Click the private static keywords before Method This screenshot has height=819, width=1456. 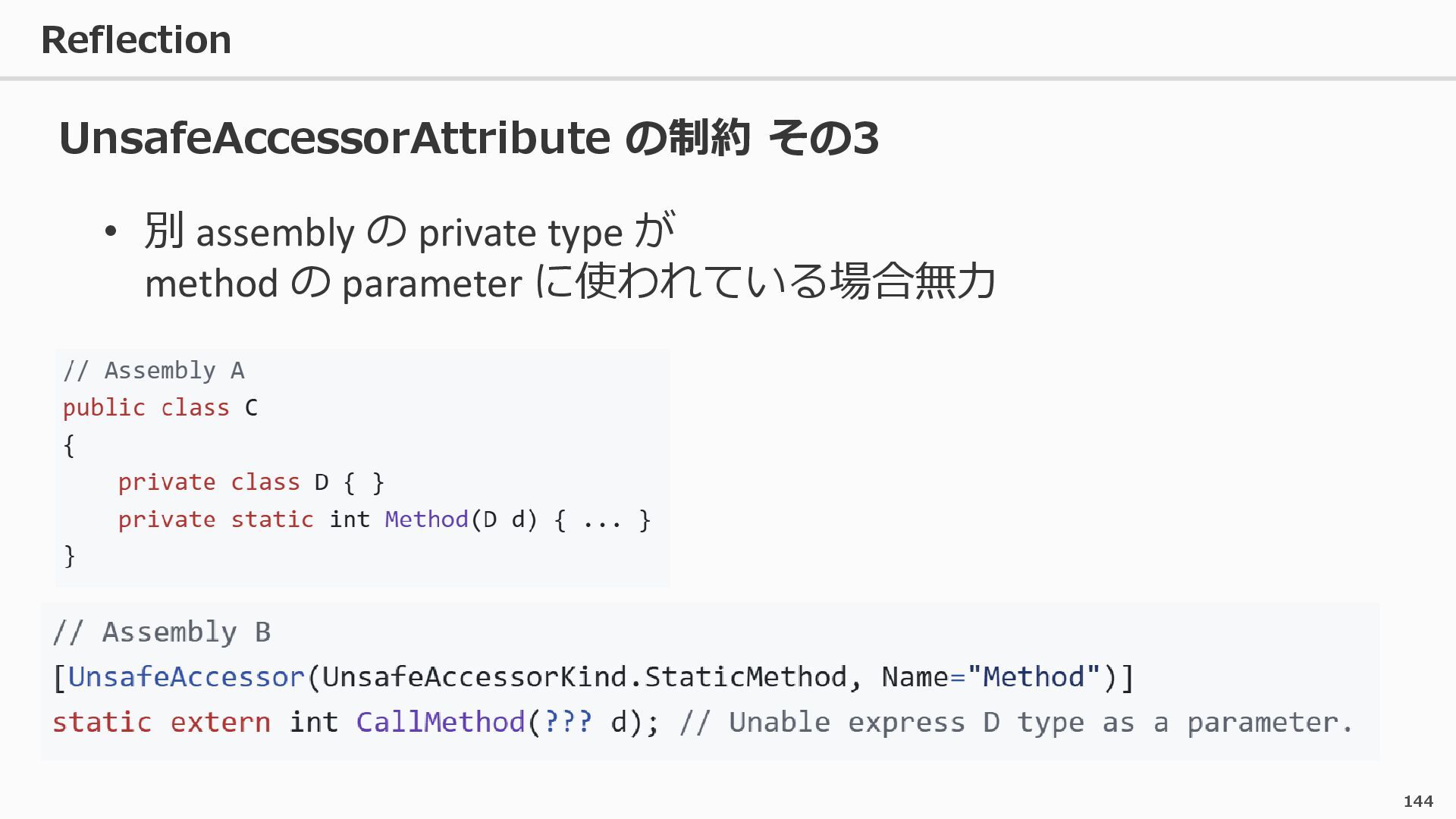(215, 519)
